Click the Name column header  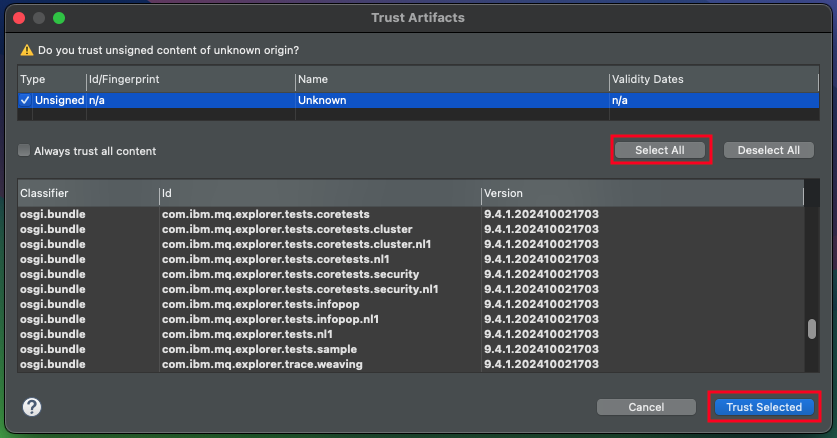[x=452, y=79]
